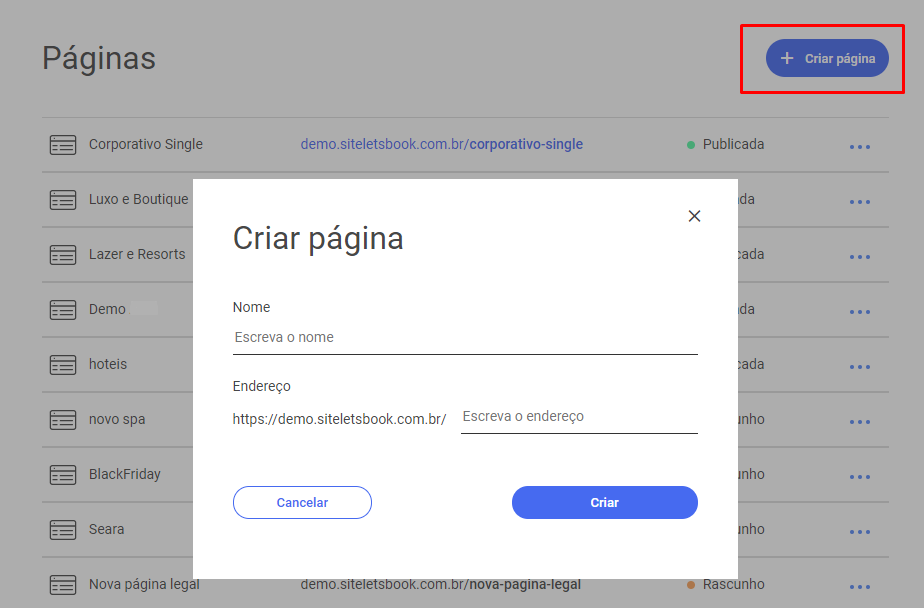The width and height of the screenshot is (924, 608).
Task: Open three-dots menu for Luxo e Boutique
Action: [x=859, y=202]
